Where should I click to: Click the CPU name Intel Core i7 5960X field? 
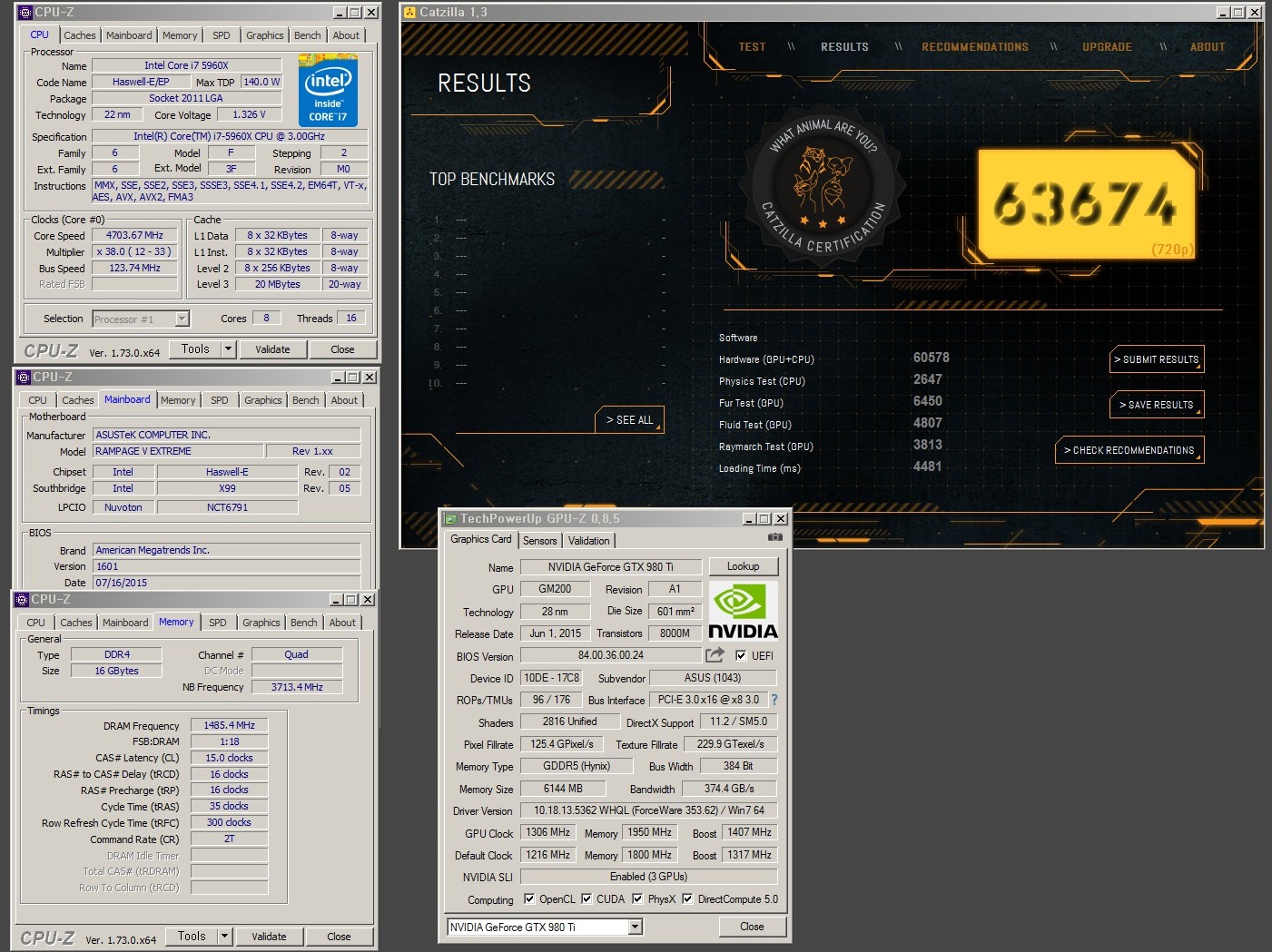click(186, 65)
